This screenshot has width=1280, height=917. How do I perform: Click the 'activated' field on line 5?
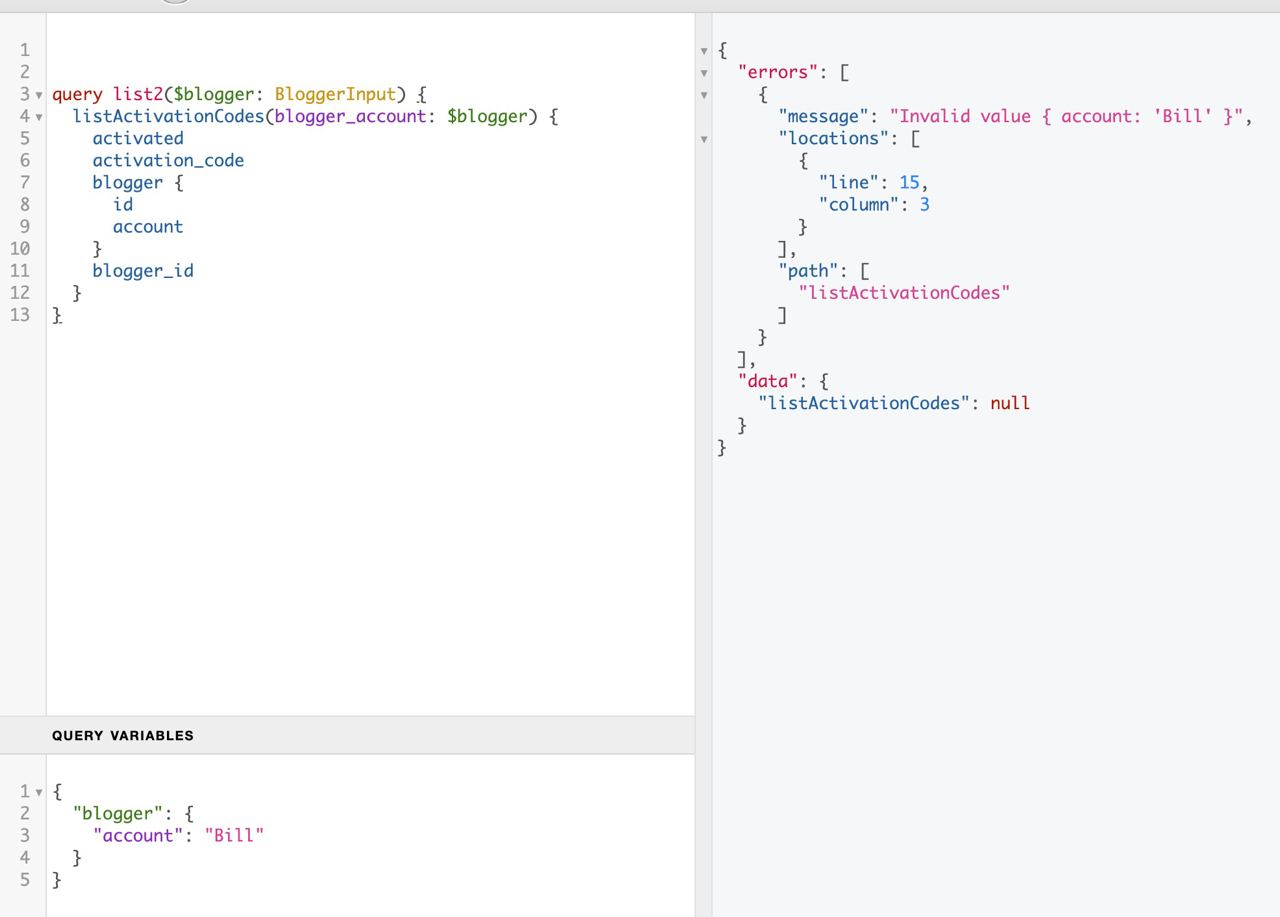pos(138,138)
